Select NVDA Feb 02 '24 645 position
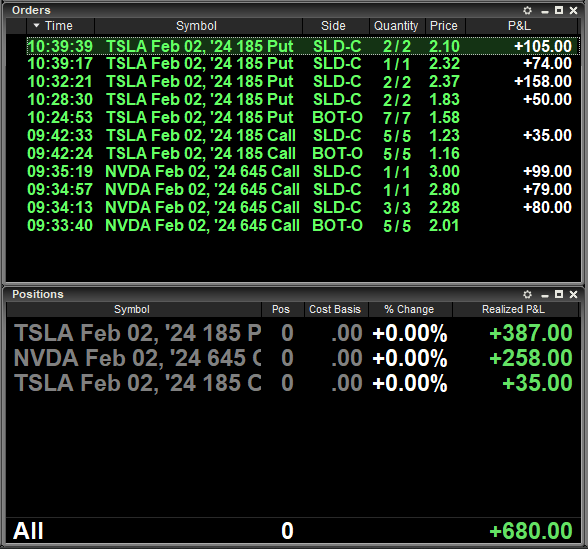The width and height of the screenshot is (588, 549). coord(293,358)
